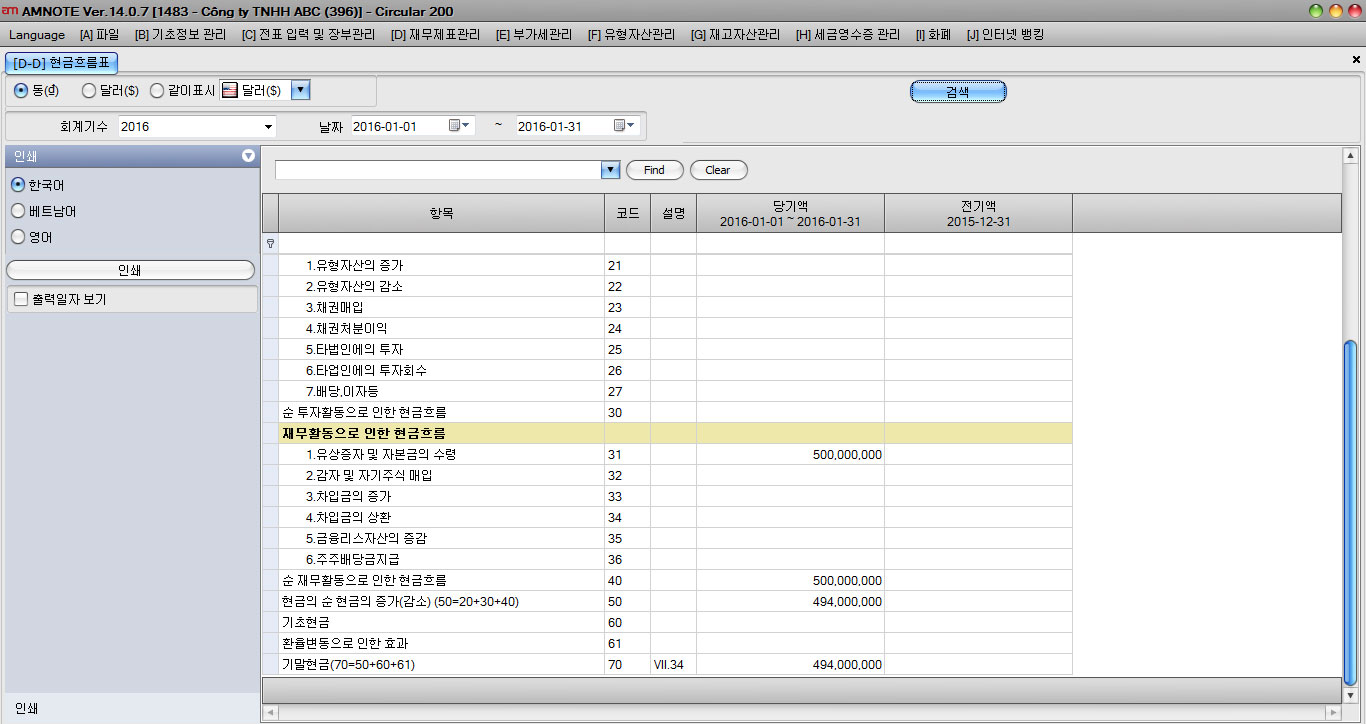
Task: Click the flag icon in the currency selector
Action: [x=229, y=90]
